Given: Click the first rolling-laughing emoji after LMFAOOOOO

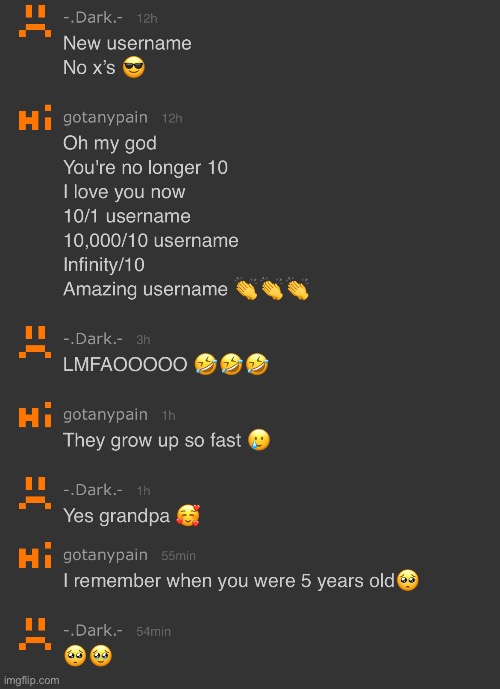Looking at the screenshot, I should (206, 365).
